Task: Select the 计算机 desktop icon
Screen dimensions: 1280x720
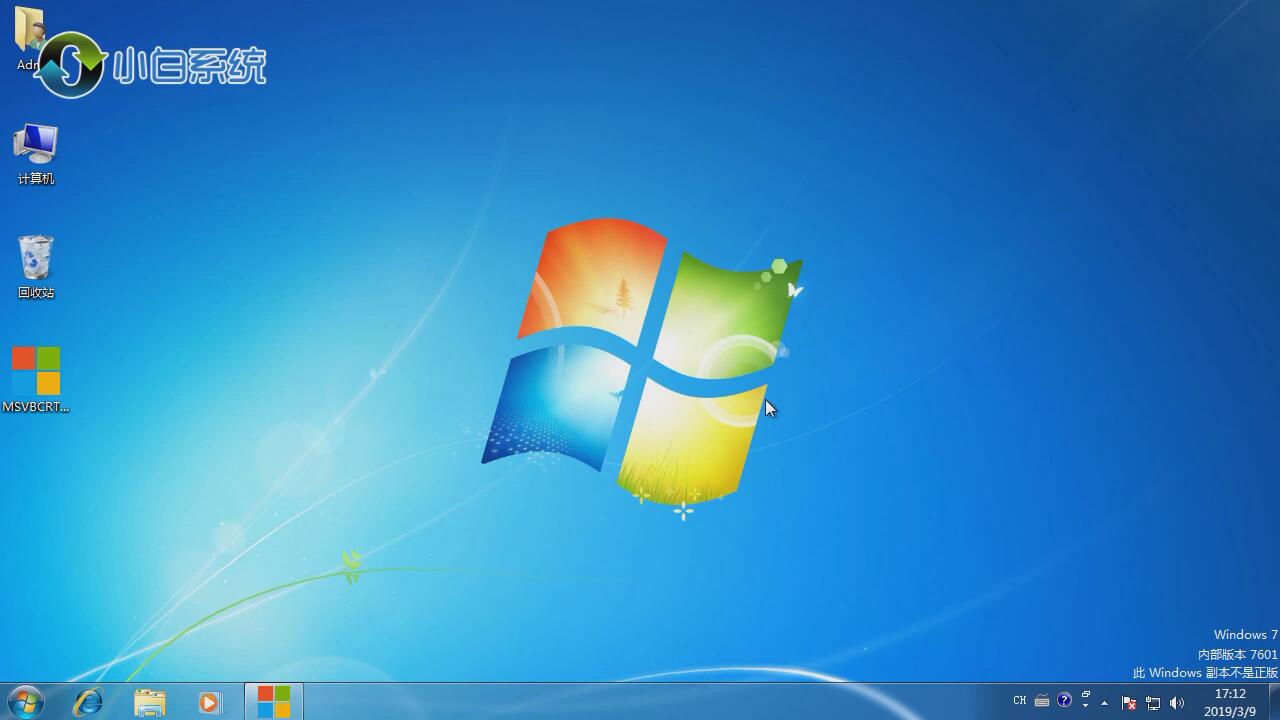Action: [36, 154]
